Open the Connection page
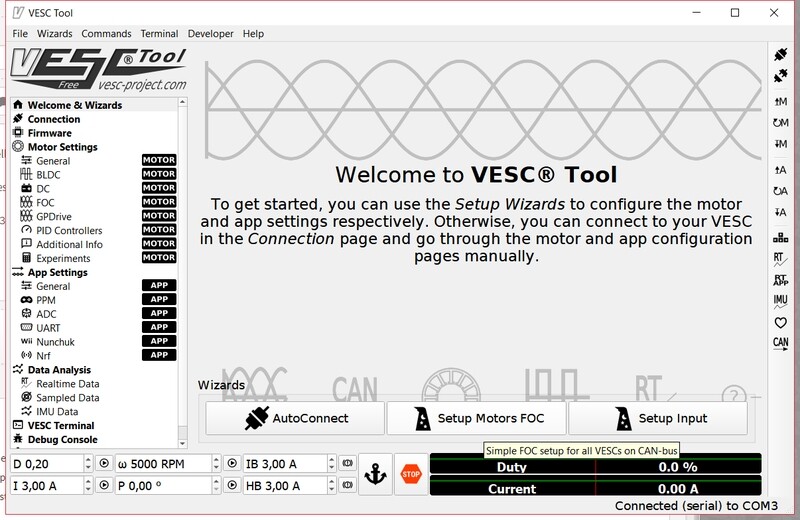This screenshot has height=520, width=800. point(94,119)
